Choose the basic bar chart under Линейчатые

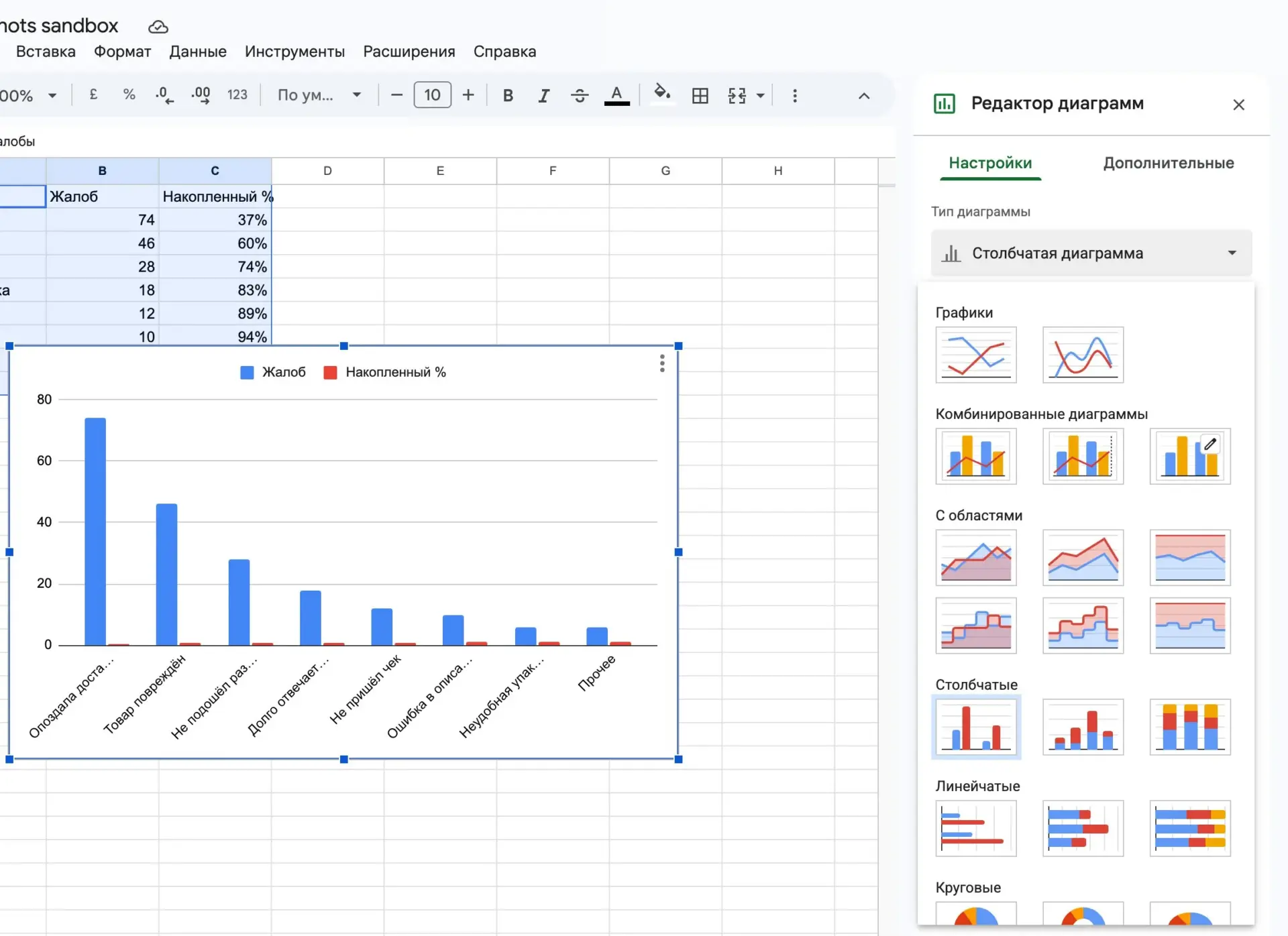click(976, 828)
